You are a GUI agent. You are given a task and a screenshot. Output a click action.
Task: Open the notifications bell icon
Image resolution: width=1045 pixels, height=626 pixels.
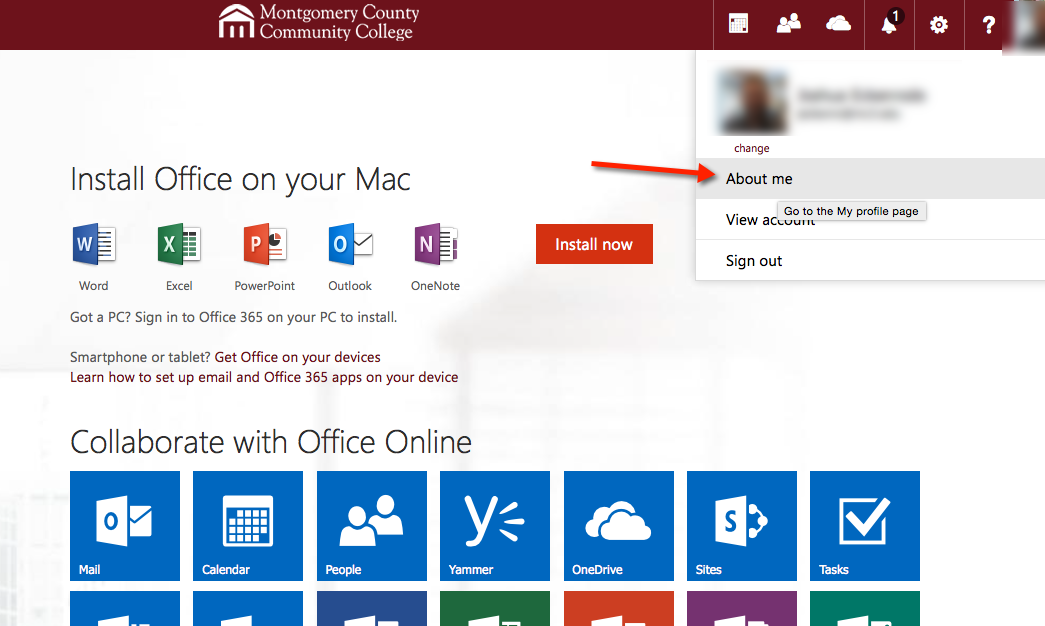(890, 25)
